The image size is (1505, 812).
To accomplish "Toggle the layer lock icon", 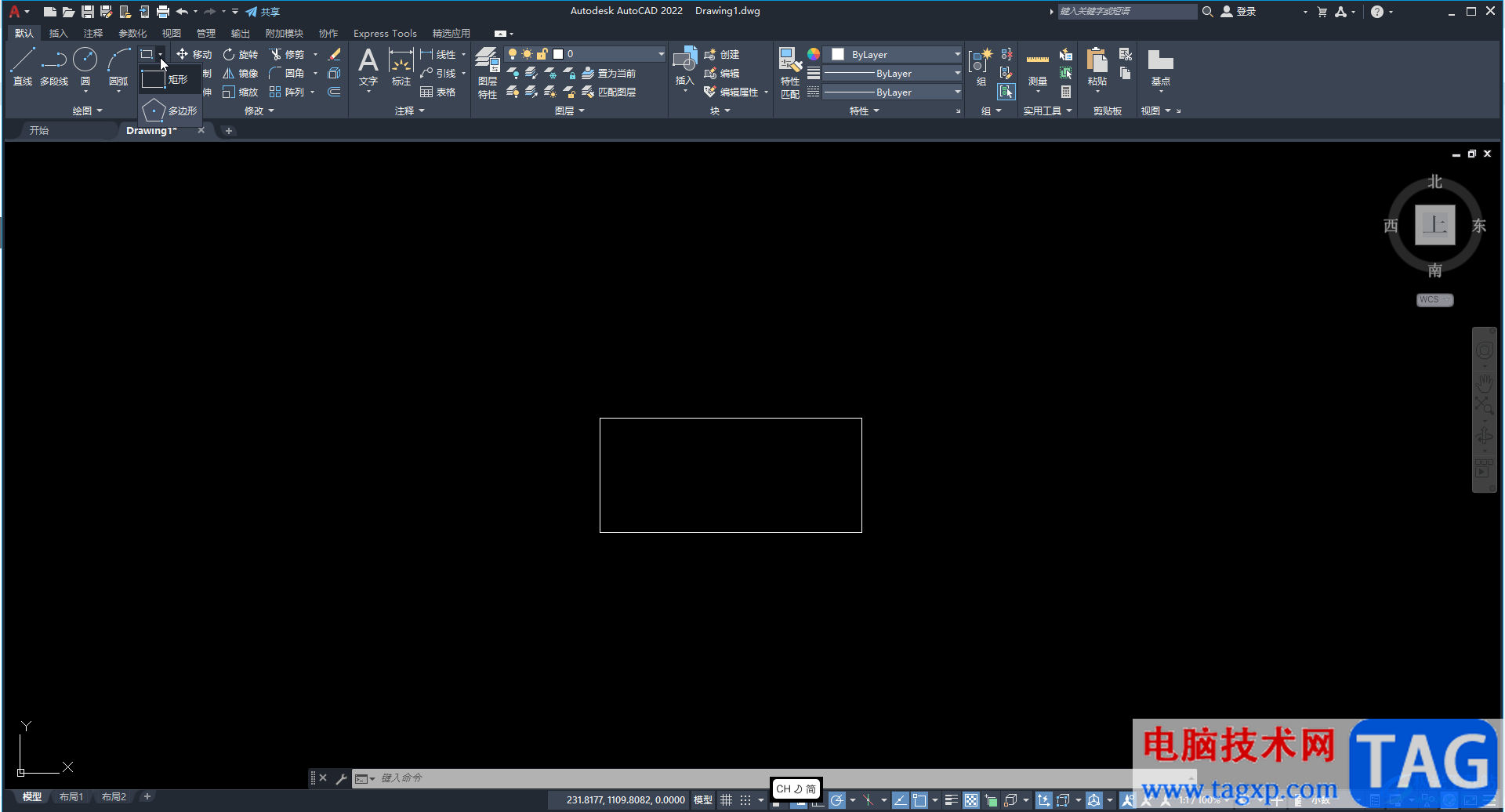I will 542,54.
